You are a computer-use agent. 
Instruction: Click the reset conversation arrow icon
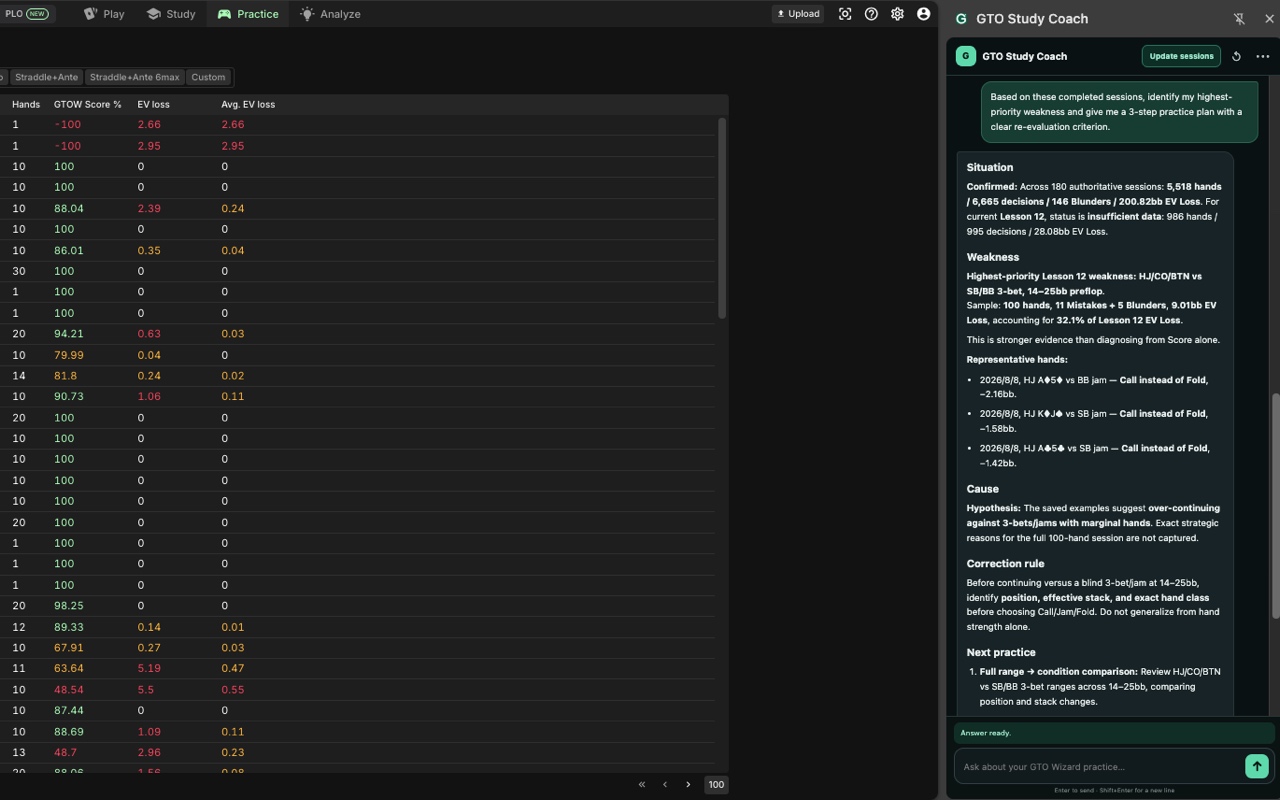(1236, 56)
